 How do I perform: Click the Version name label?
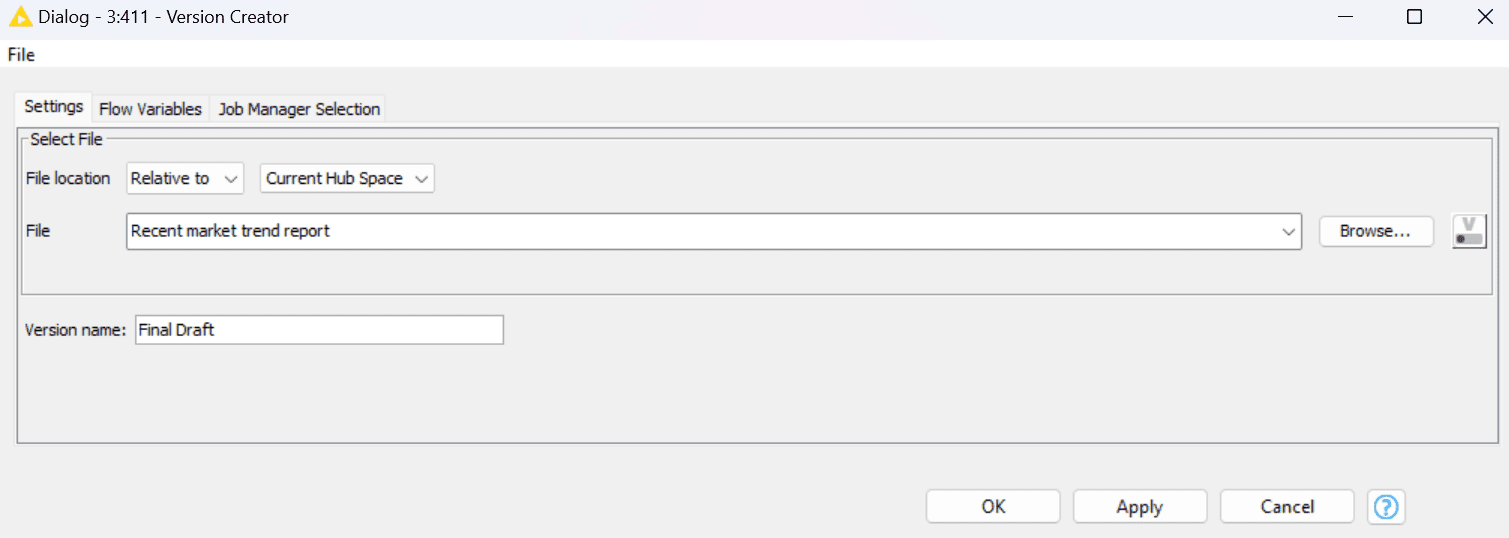point(76,330)
